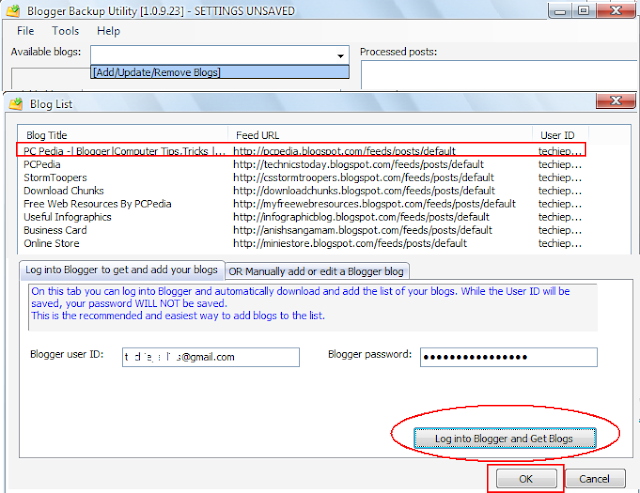Expand the Available blogs dropdown arrow

[x=340, y=56]
